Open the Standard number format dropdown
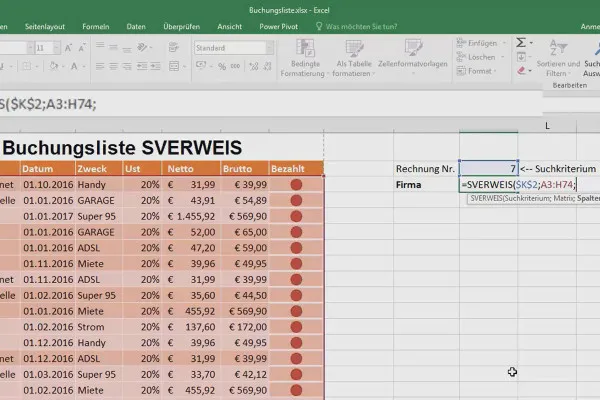Image resolution: width=600 pixels, height=400 pixels. point(270,48)
